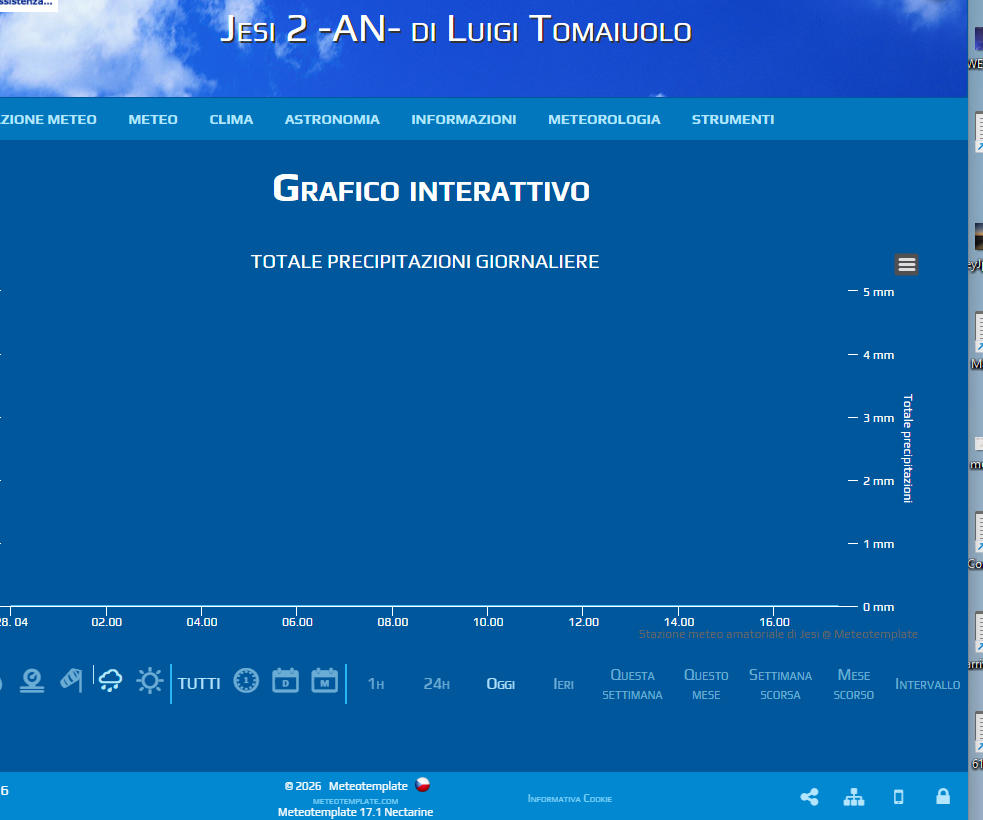Expand the Strumenti navigation menu
The image size is (983, 820).
tap(732, 119)
